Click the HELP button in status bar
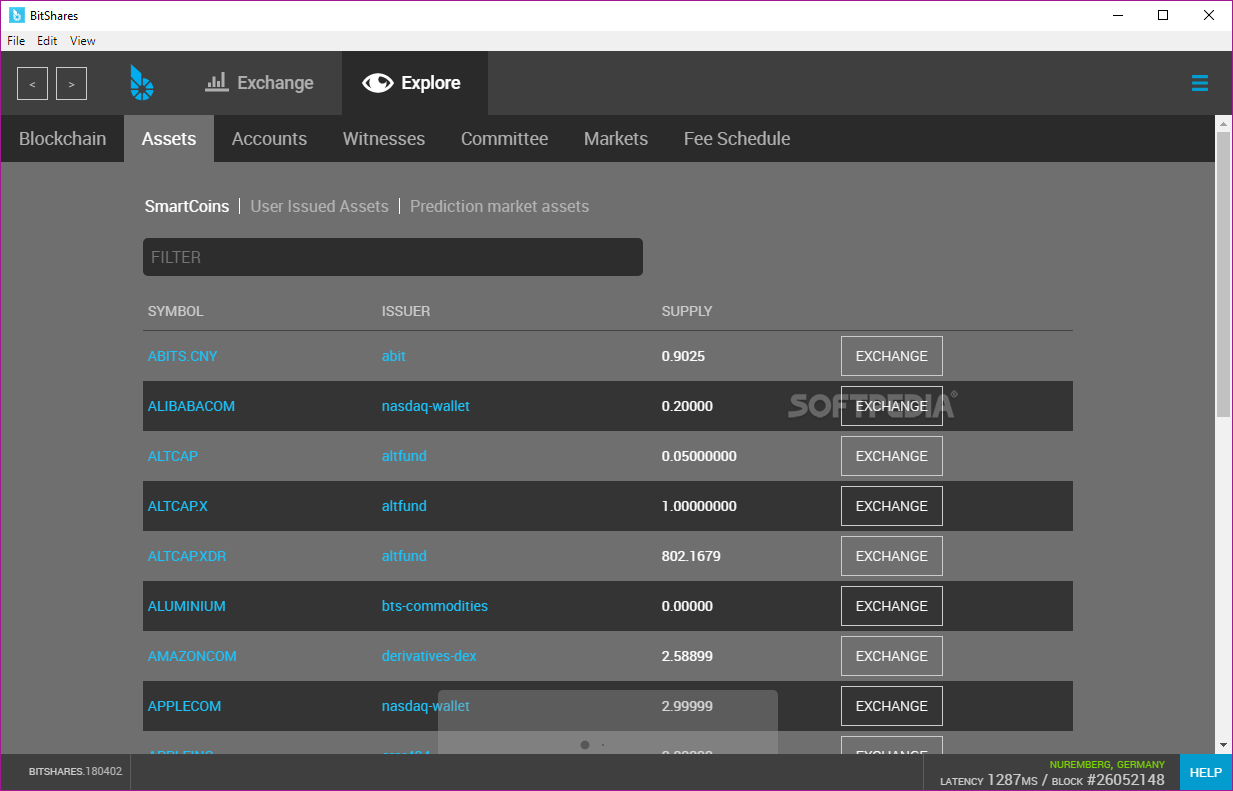Viewport: 1233px width, 791px height. point(1205,772)
